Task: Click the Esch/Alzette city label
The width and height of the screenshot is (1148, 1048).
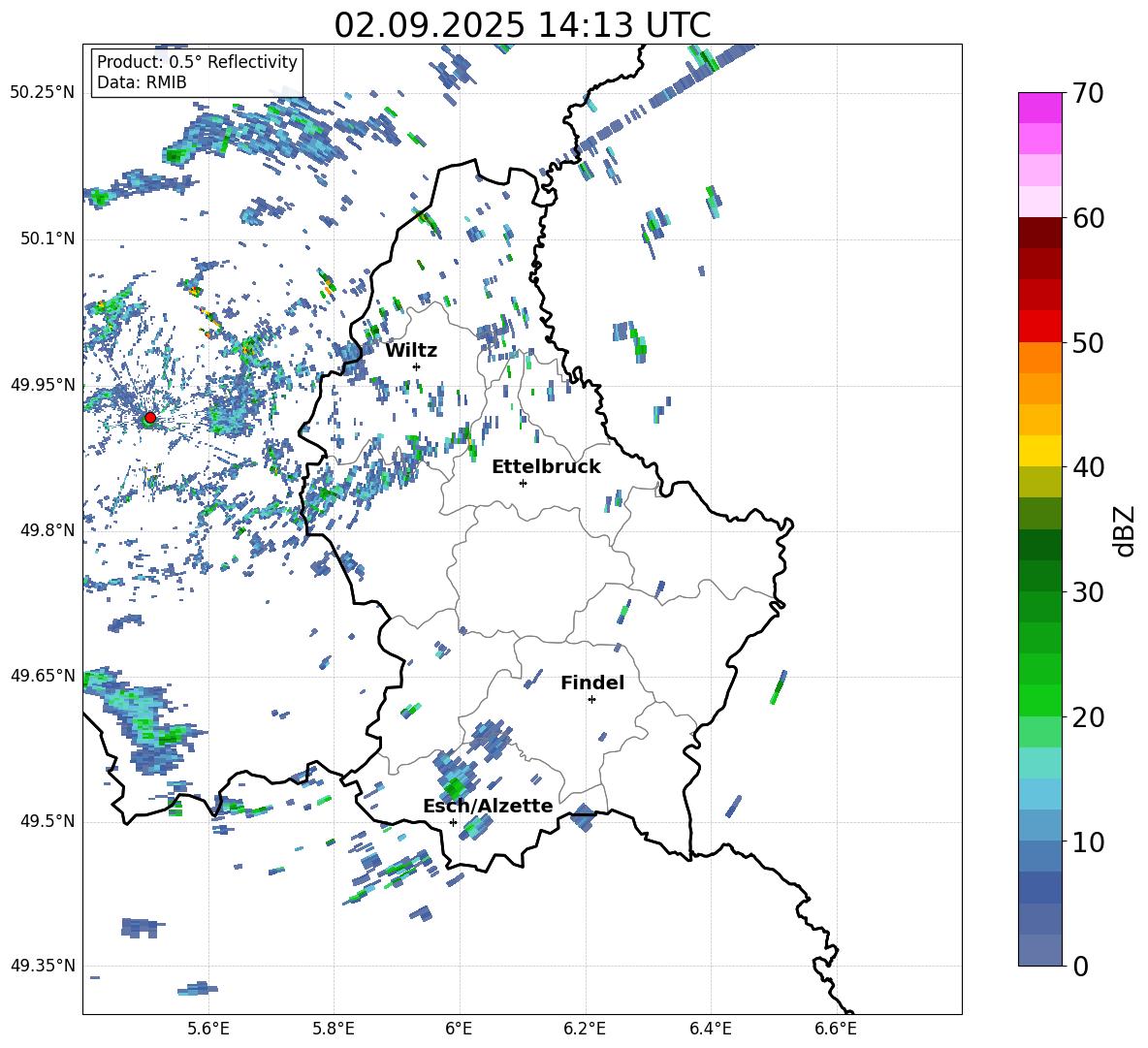Action: [x=488, y=806]
